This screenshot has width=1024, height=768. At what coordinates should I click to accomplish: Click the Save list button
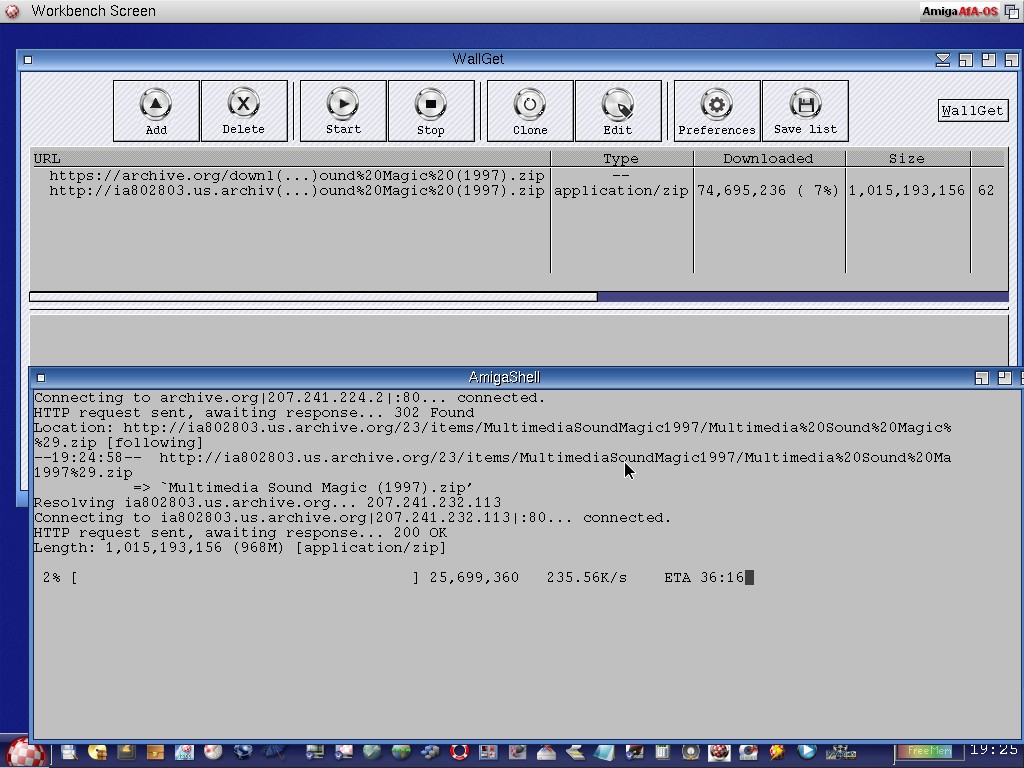pyautogui.click(x=805, y=111)
